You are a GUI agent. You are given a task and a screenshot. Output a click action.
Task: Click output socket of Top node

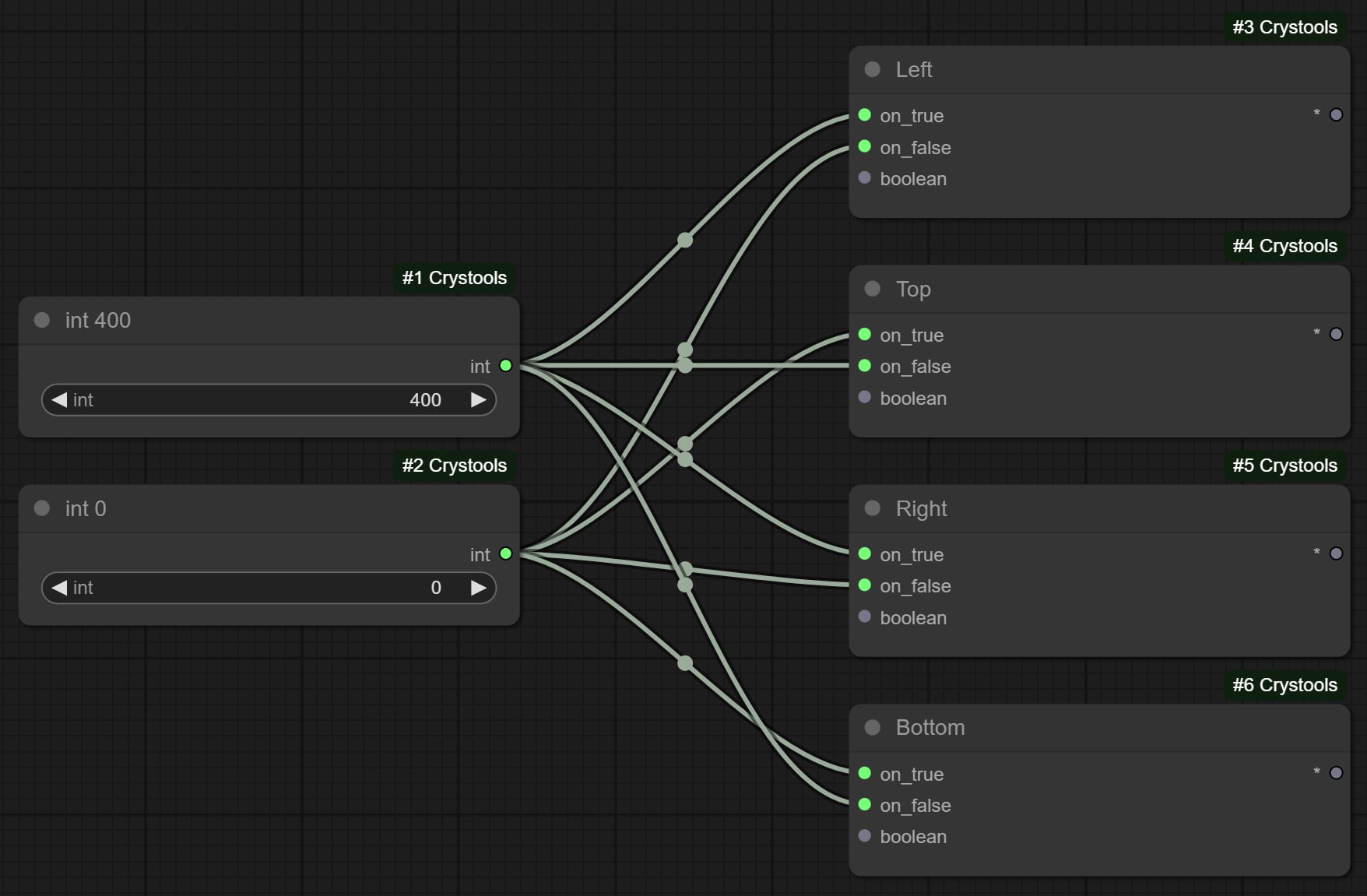pyautogui.click(x=1337, y=334)
